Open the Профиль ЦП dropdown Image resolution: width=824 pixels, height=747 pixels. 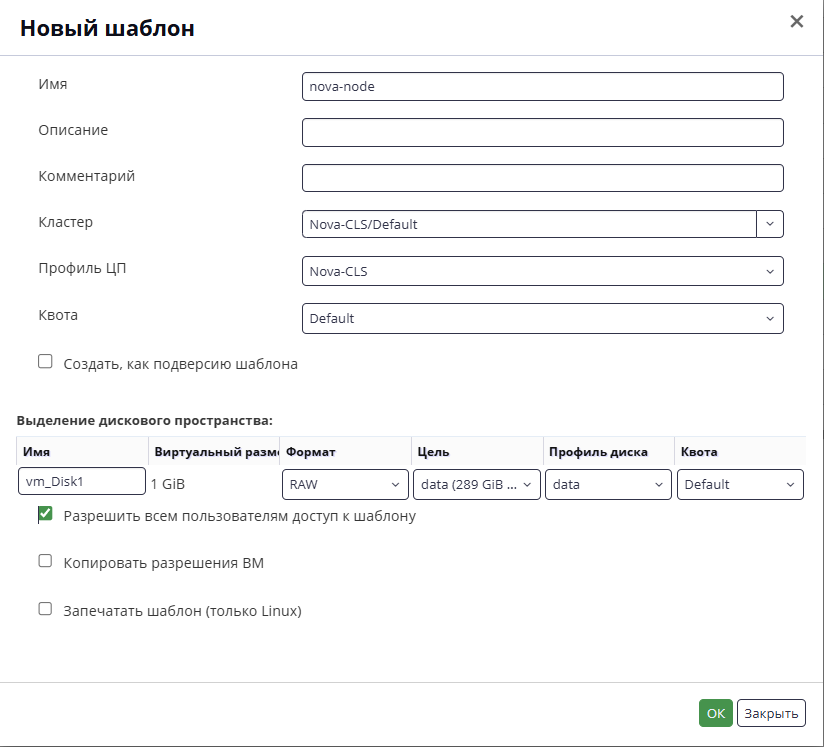542,271
